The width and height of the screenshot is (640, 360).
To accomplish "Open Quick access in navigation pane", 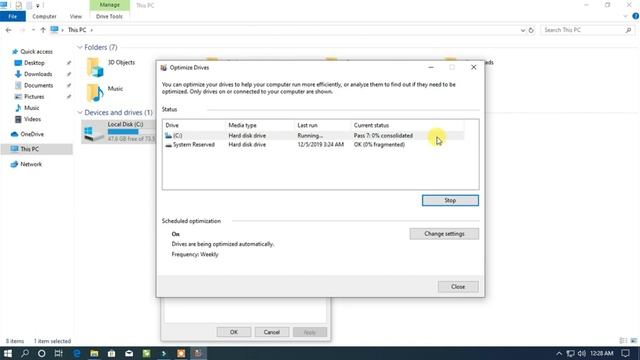I will coord(36,51).
